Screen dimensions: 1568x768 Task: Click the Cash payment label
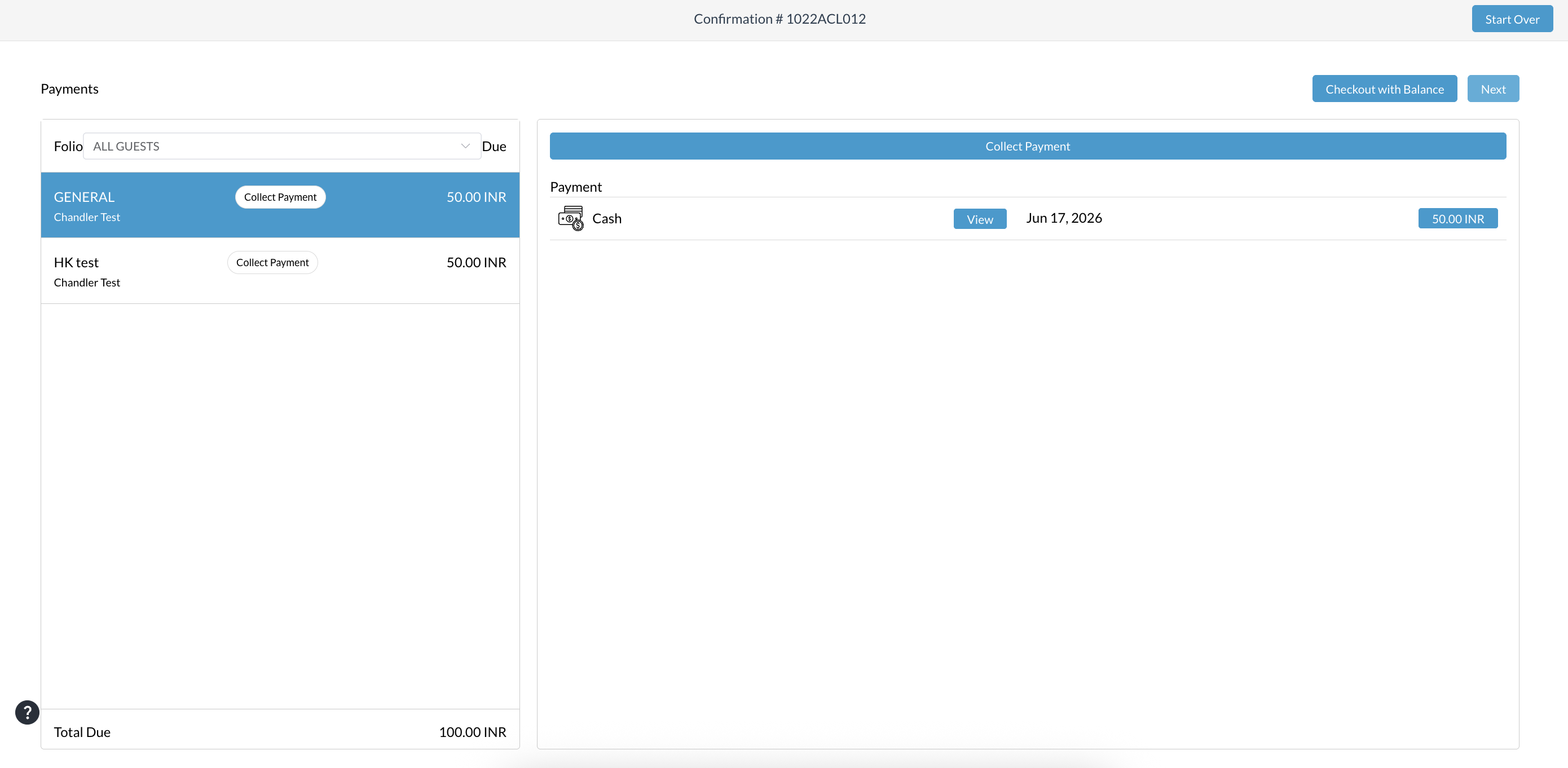click(x=606, y=218)
